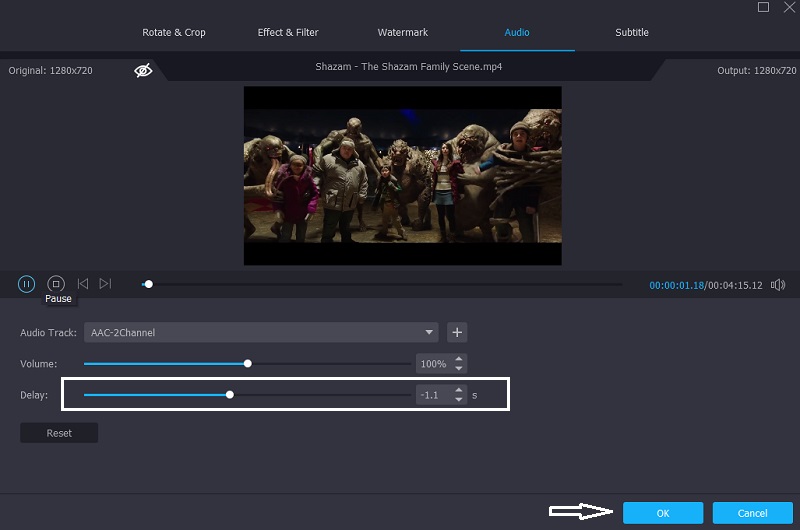Jump to the previous frame

(x=83, y=284)
